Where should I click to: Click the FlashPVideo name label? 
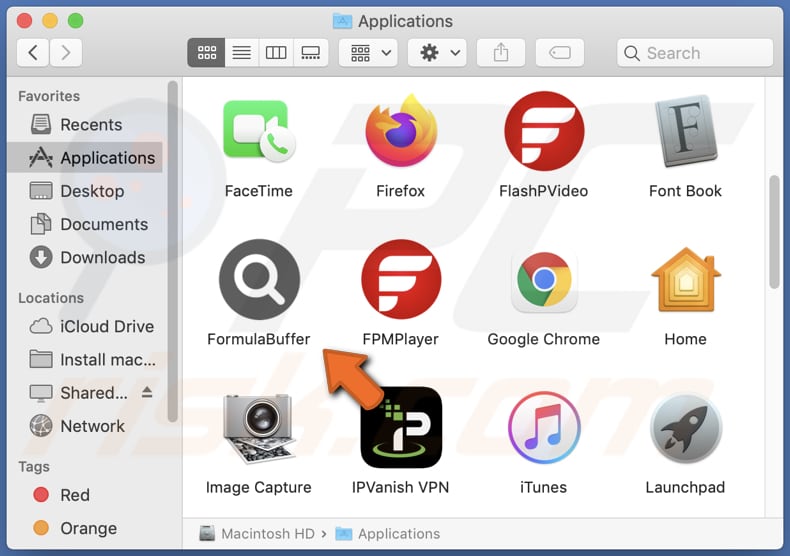click(544, 191)
